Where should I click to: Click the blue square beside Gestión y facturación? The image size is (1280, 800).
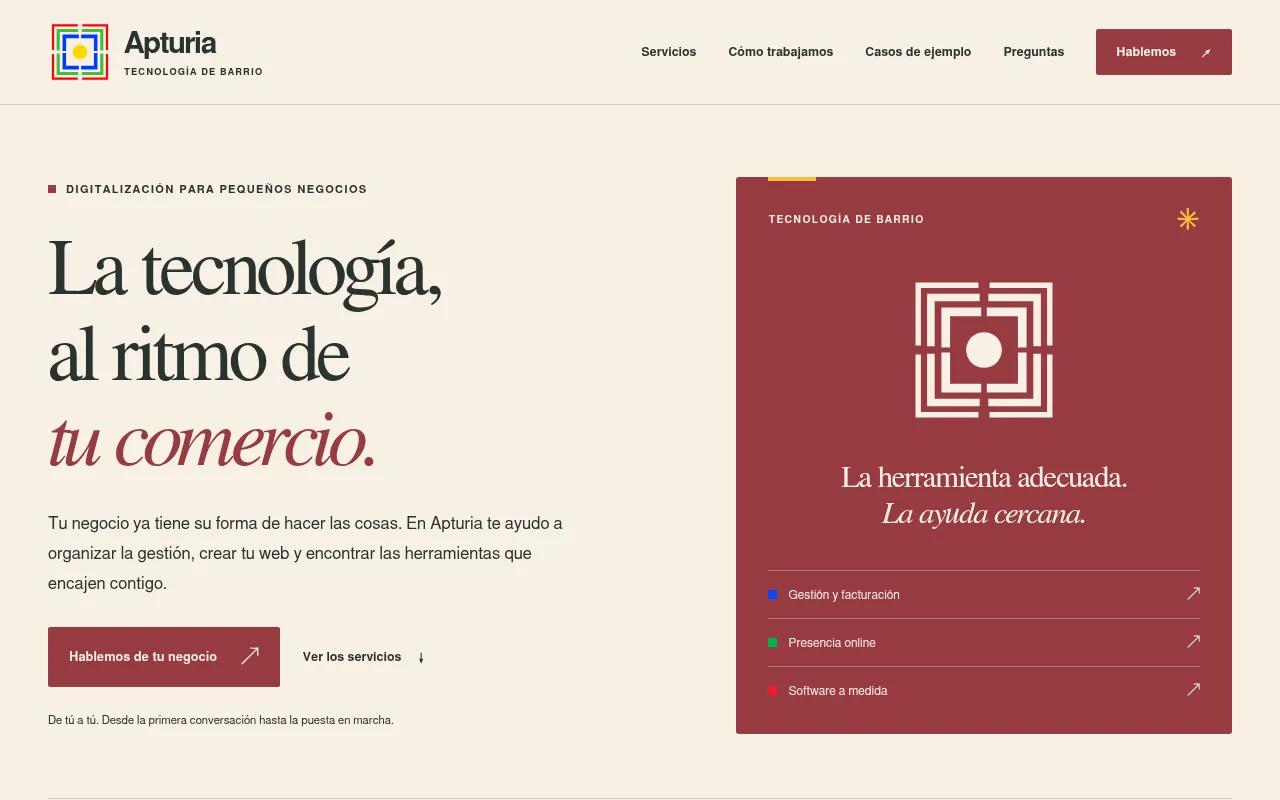point(773,595)
